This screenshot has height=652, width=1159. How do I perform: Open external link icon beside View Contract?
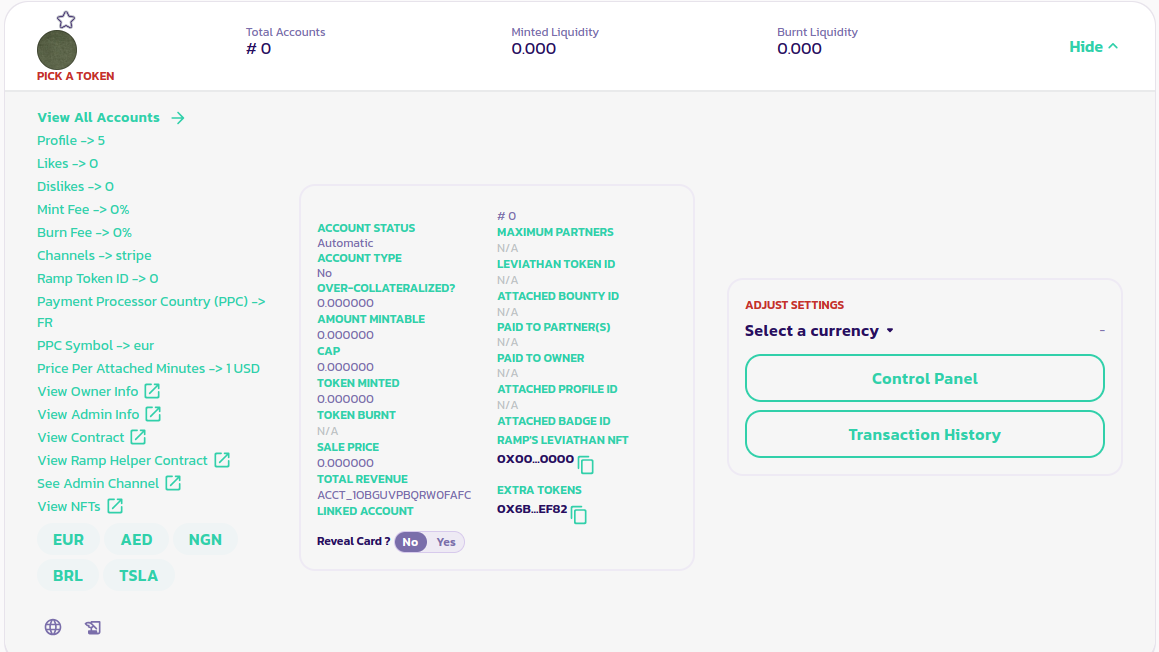[138, 437]
